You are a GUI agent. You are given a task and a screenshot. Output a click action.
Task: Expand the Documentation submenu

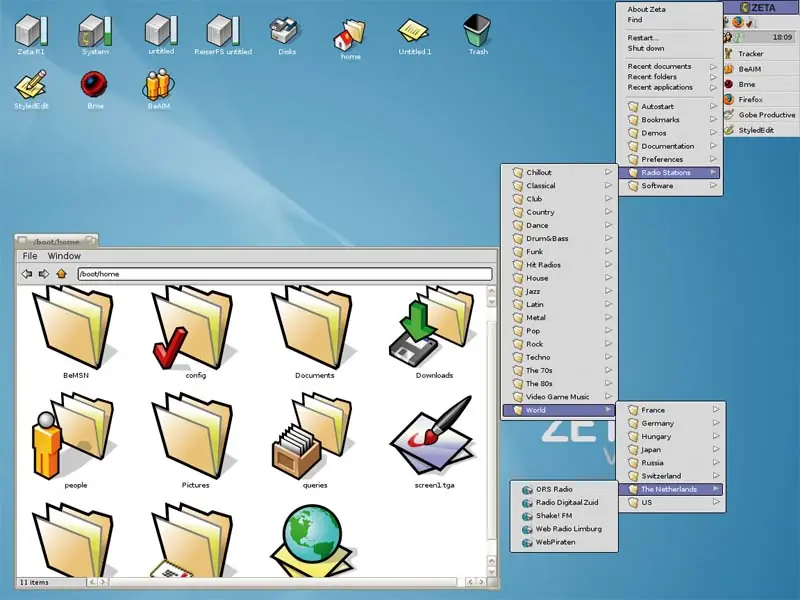(668, 146)
